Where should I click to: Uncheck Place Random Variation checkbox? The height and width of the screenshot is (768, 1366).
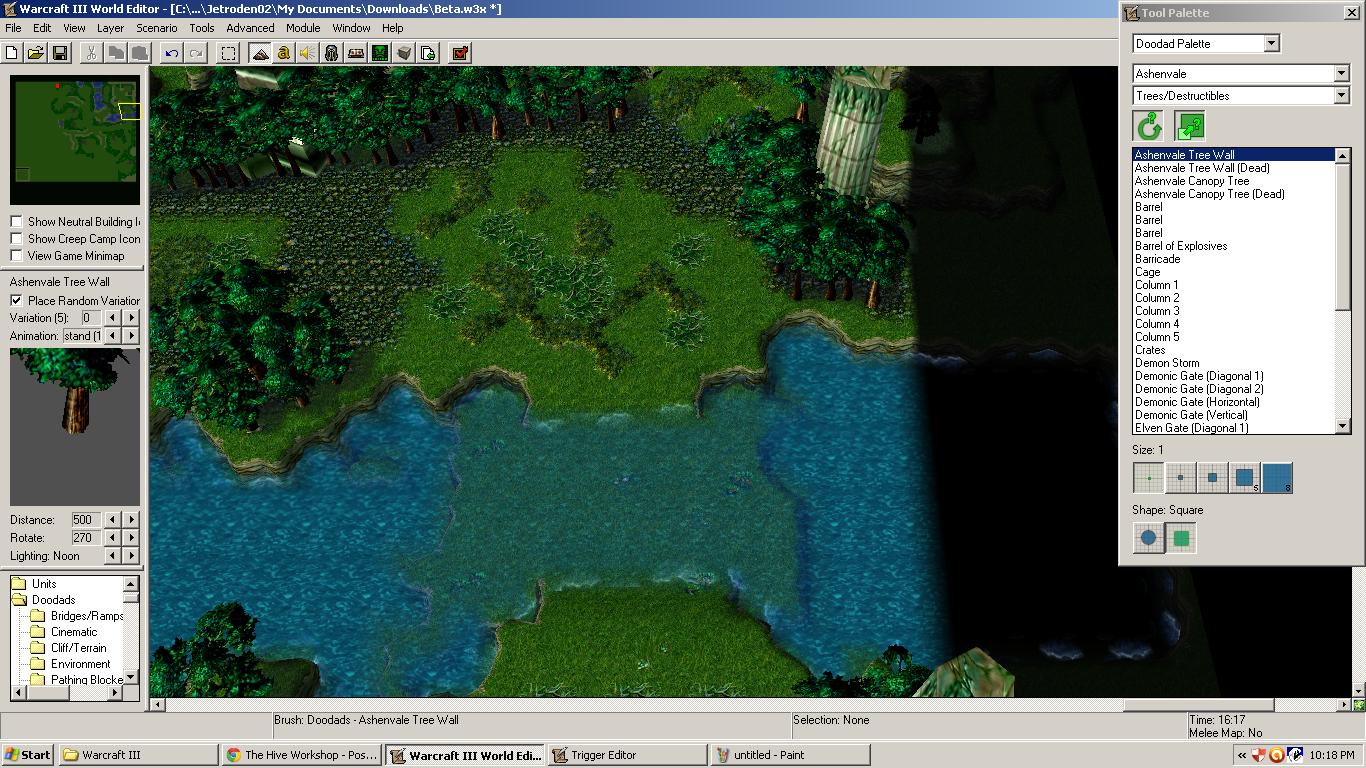coord(17,300)
